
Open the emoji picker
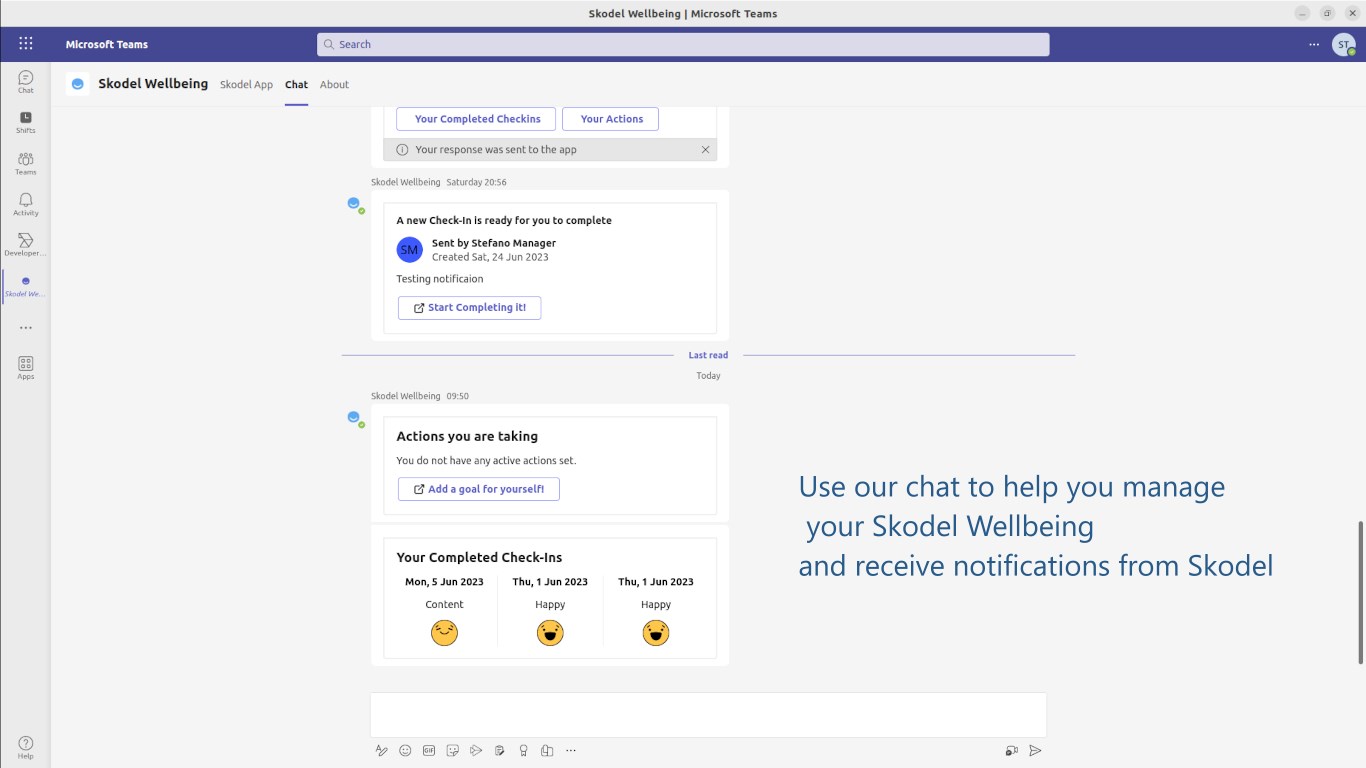[405, 750]
